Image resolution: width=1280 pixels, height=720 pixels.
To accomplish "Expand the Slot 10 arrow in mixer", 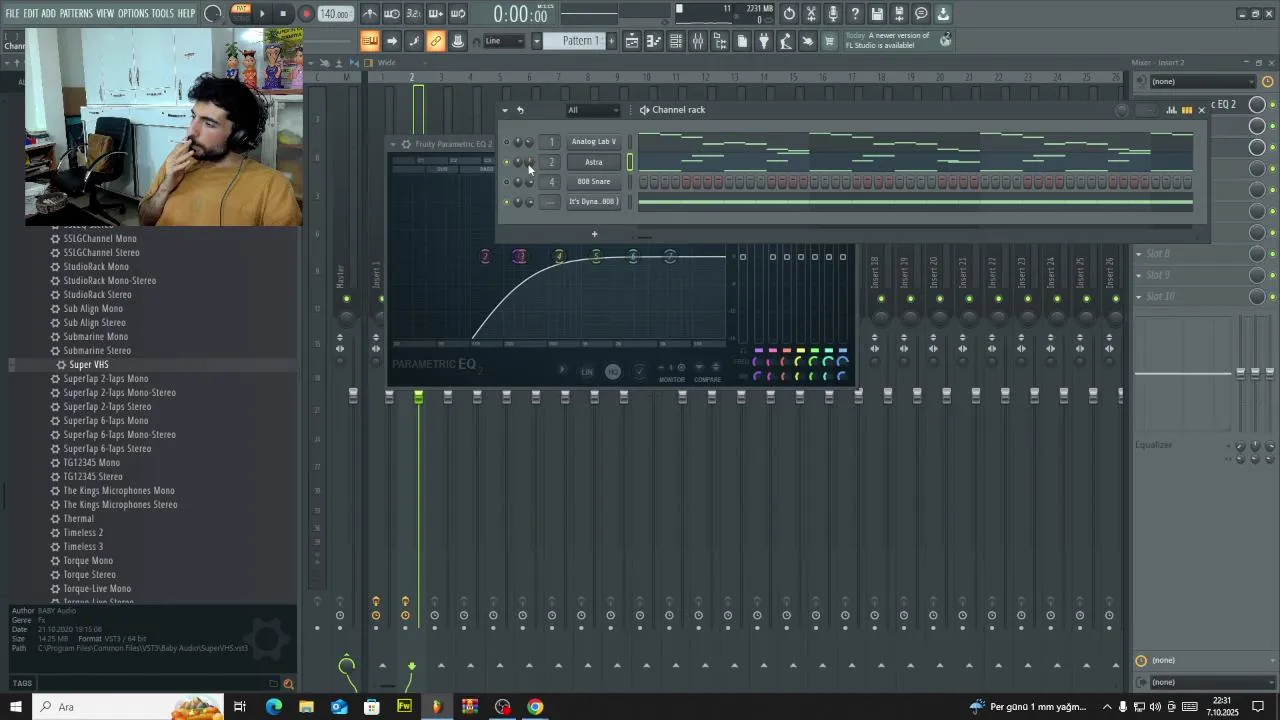I will click(x=1138, y=297).
